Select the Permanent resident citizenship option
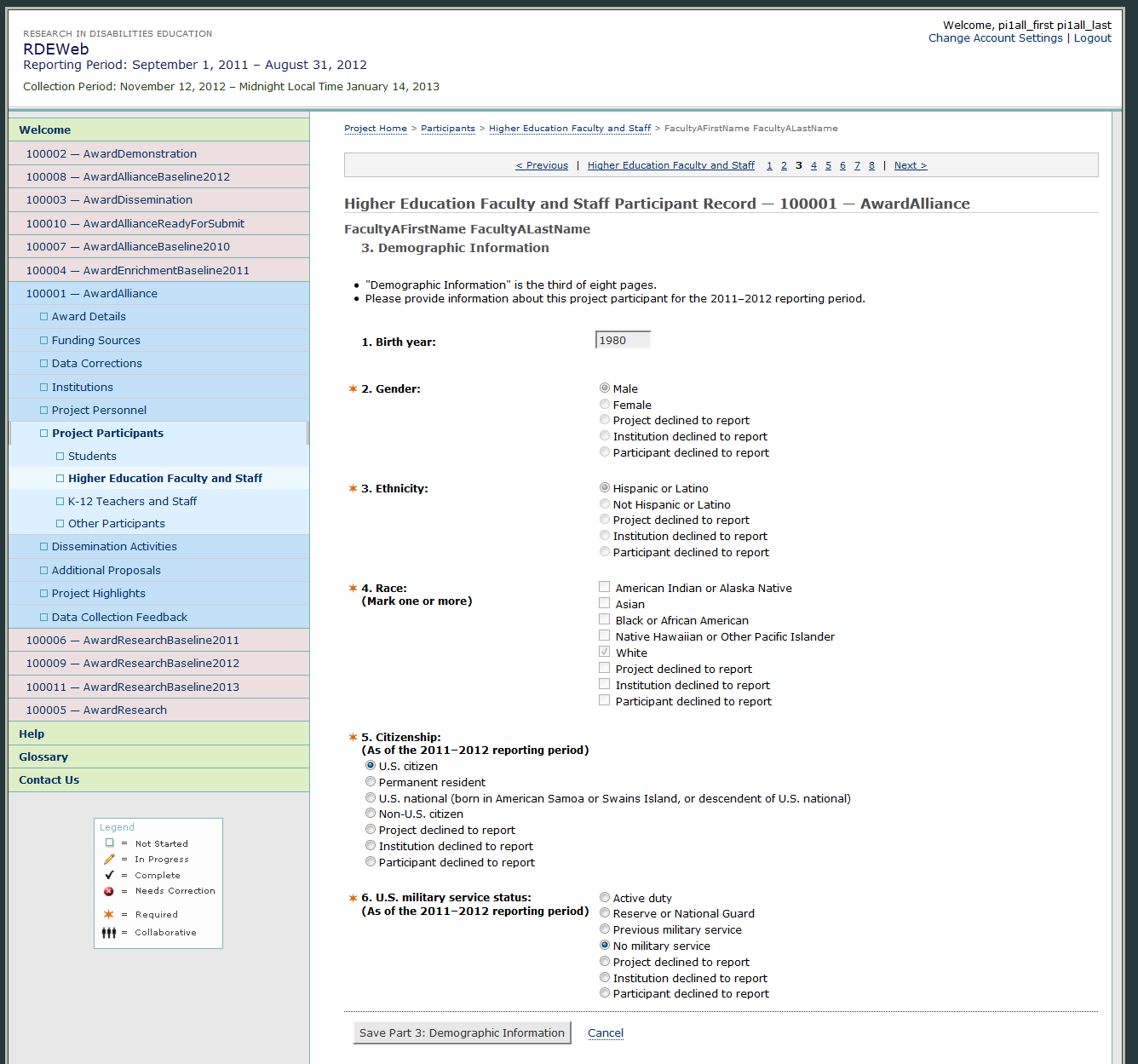 pyautogui.click(x=371, y=782)
